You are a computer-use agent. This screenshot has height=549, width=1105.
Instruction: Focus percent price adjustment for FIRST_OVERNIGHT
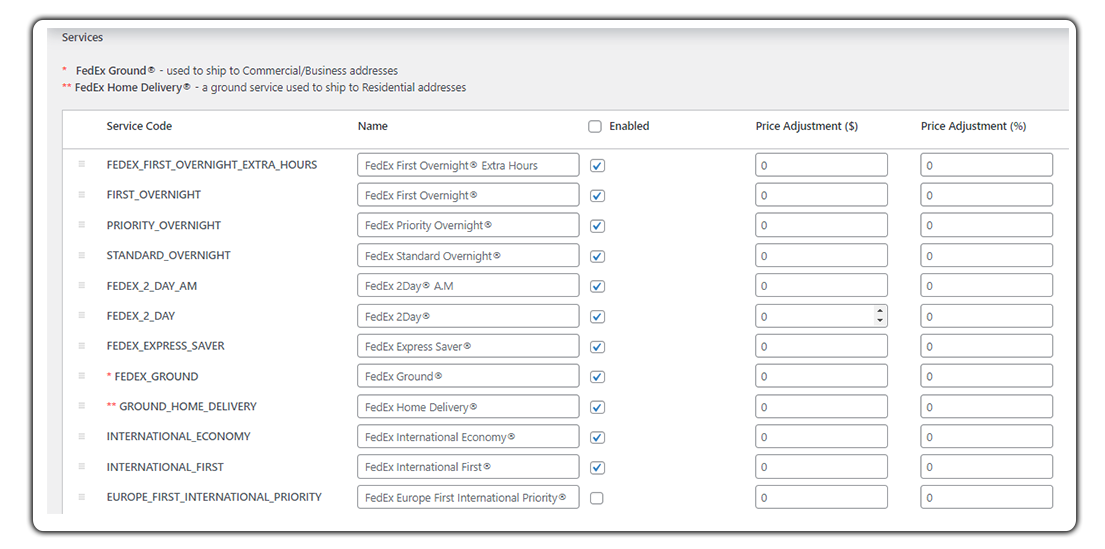pyautogui.click(x=987, y=195)
